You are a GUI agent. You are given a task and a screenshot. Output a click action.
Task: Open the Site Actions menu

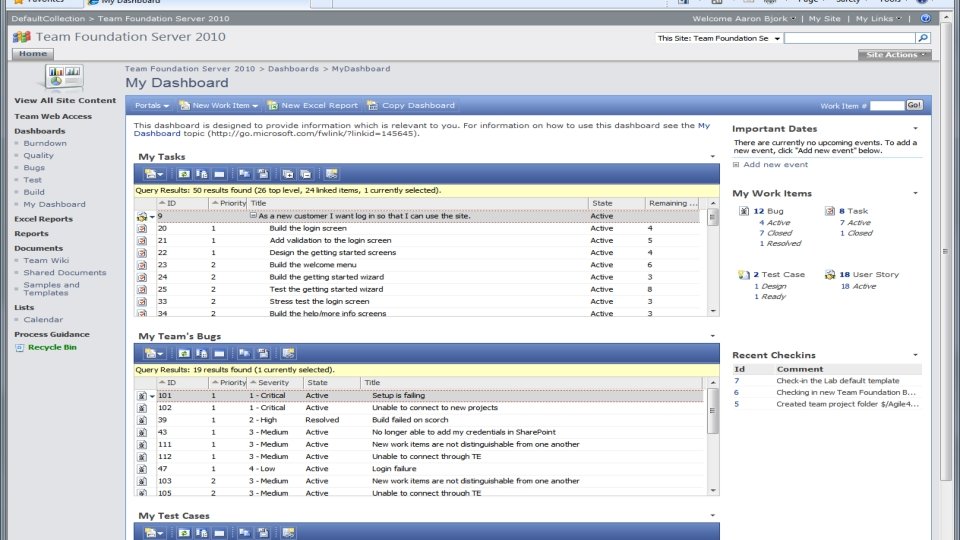894,54
